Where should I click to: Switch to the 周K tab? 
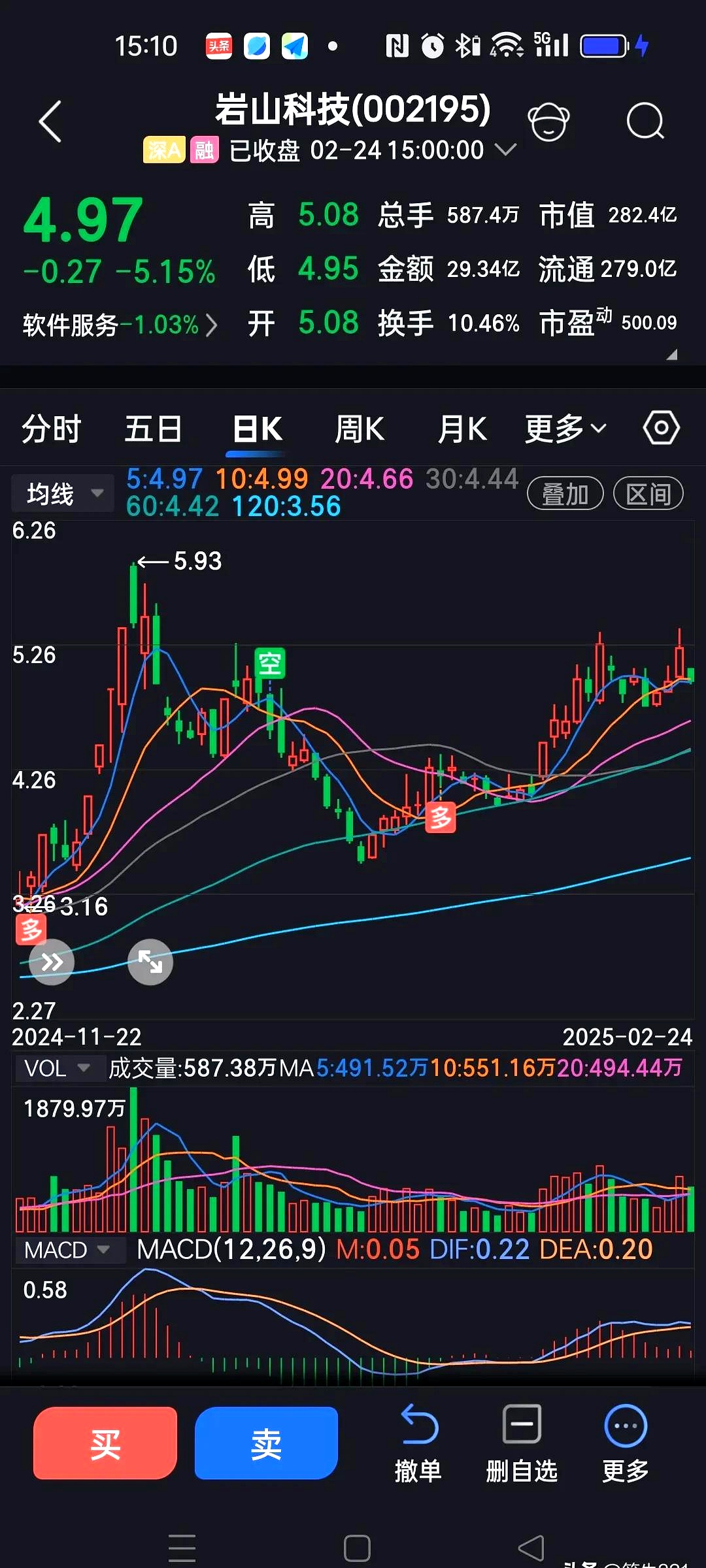click(x=359, y=429)
